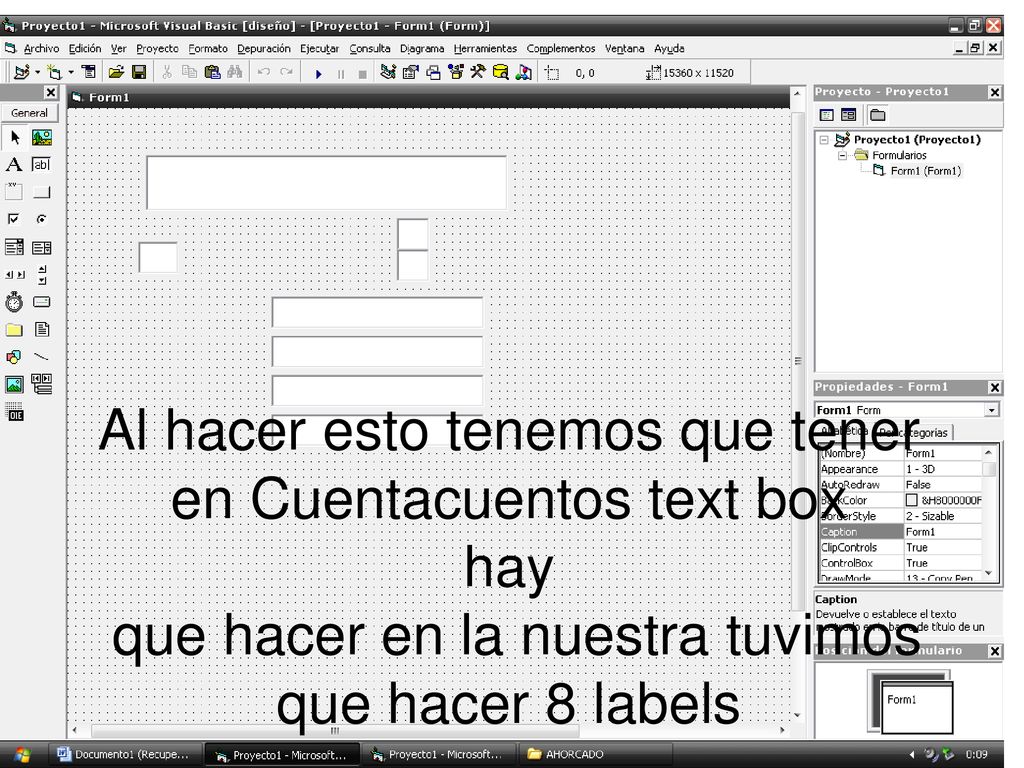
Task: Select the ComboBox control tool
Action: click(14, 247)
